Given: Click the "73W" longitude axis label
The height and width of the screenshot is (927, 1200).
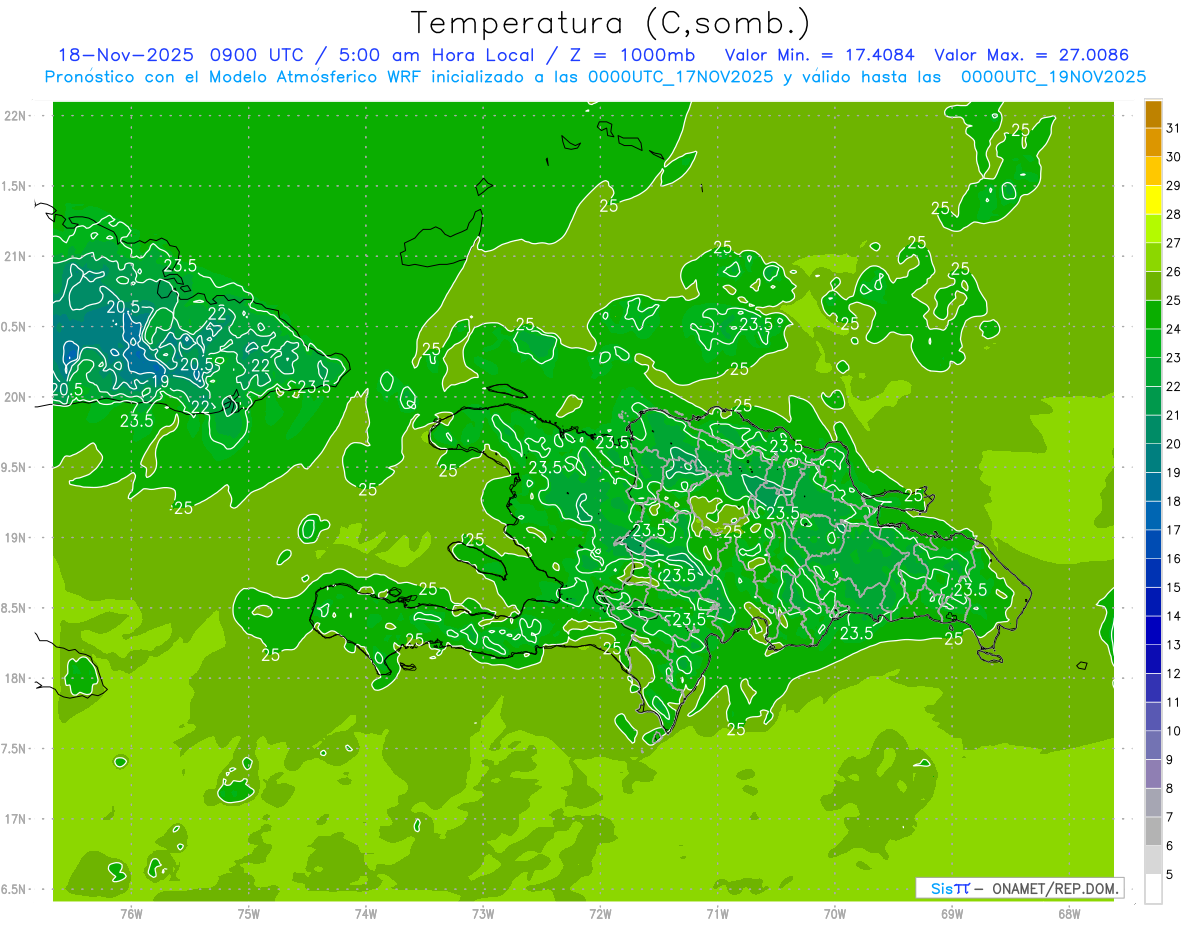Looking at the screenshot, I should [x=483, y=913].
